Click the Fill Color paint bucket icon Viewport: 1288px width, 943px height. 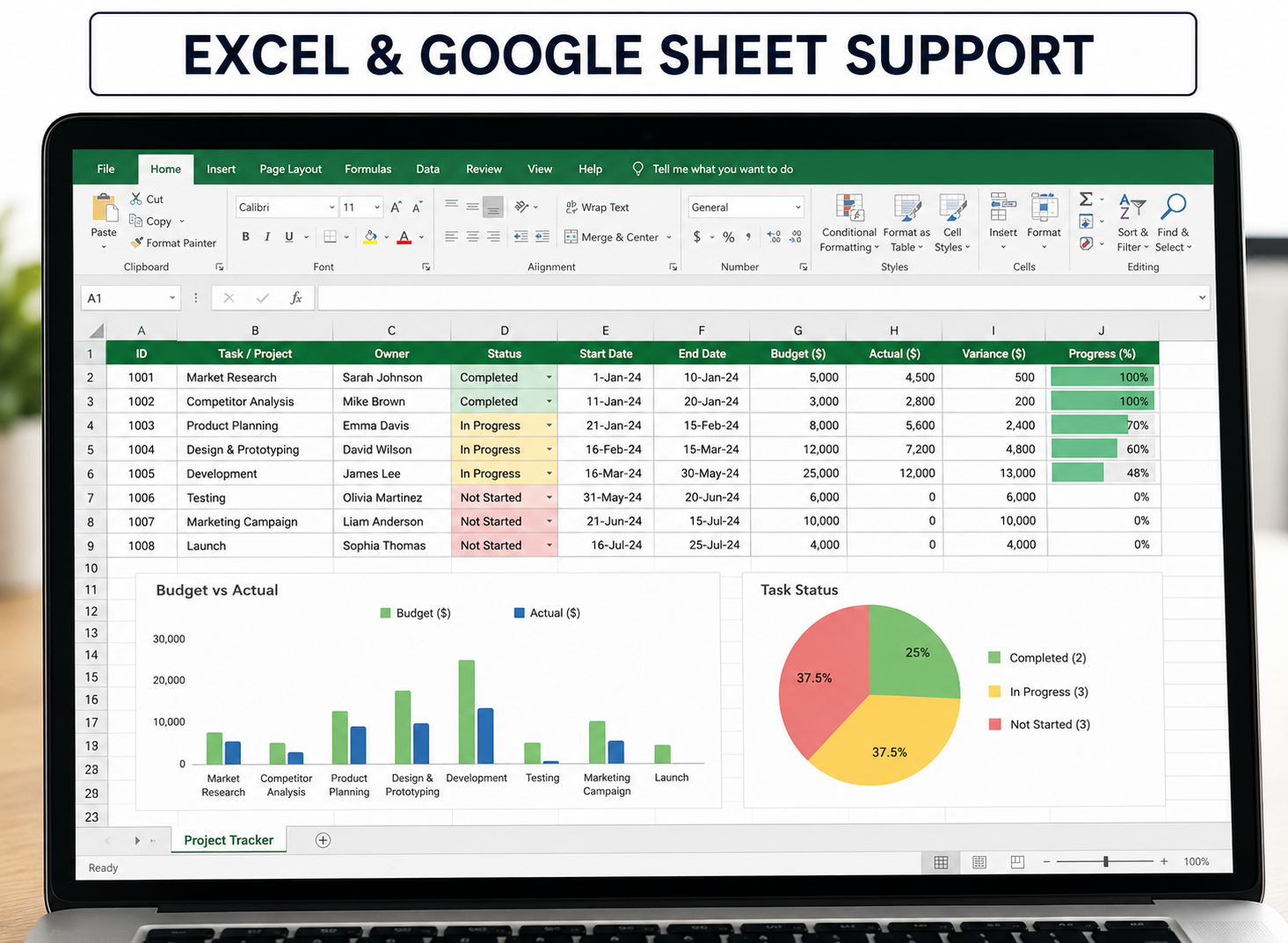tap(371, 236)
